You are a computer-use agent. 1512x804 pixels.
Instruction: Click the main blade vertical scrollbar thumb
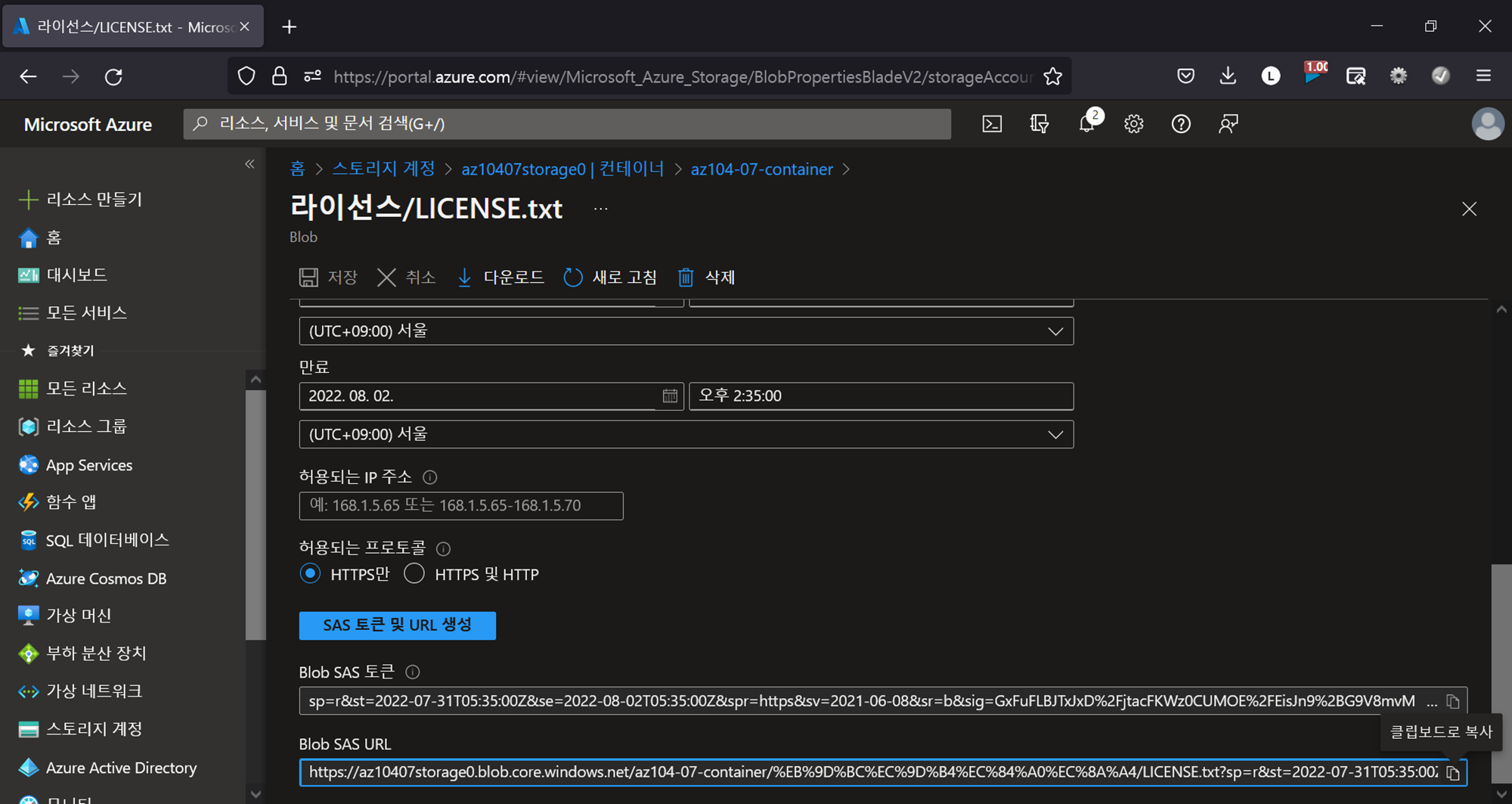1501,673
